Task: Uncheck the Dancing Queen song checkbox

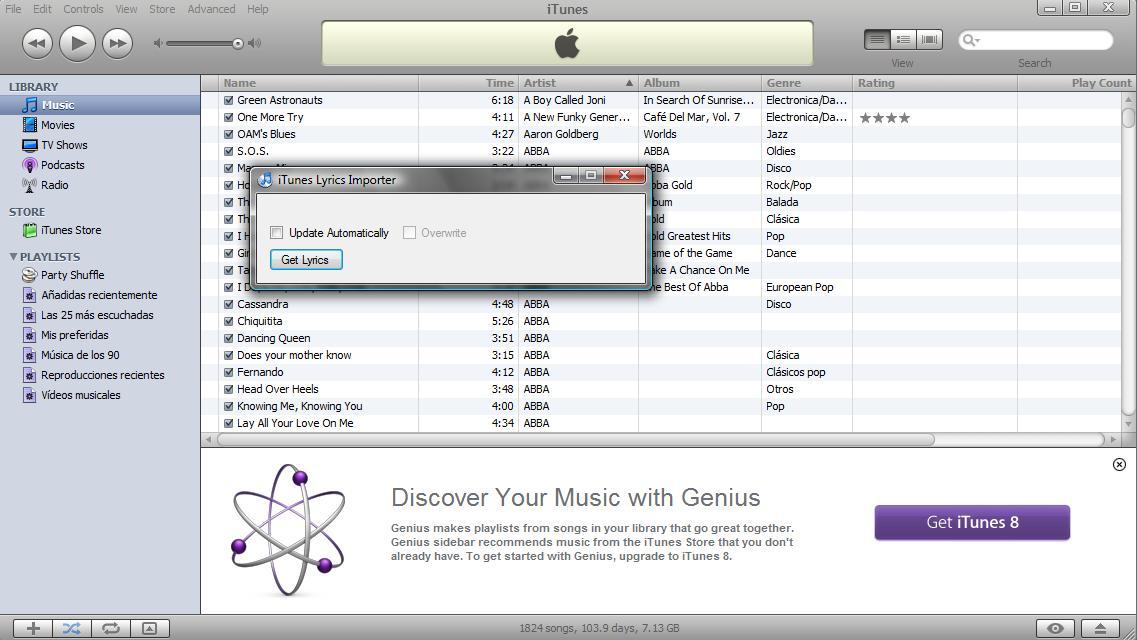Action: [x=229, y=338]
